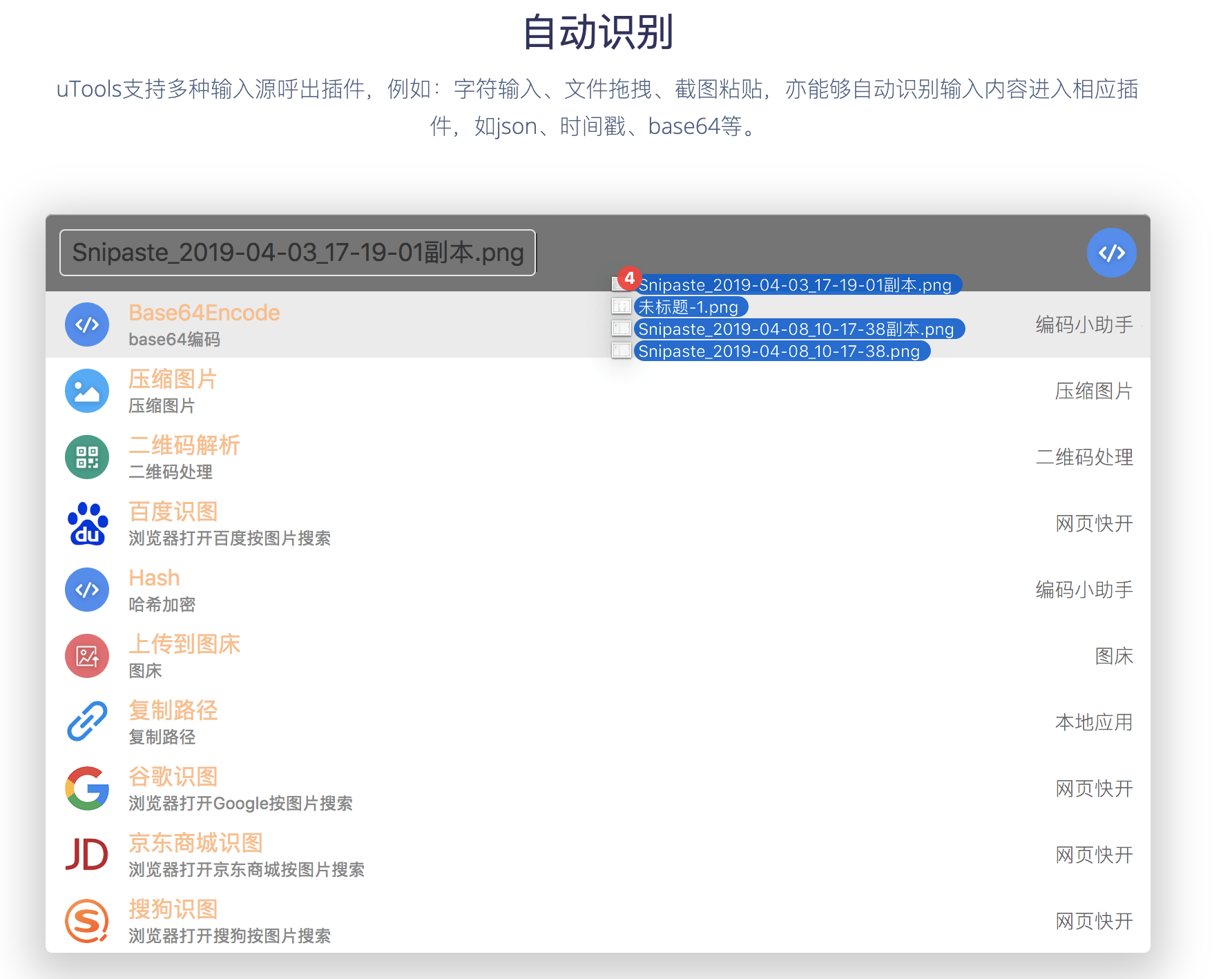
Task: Click the 图床 category label on right
Action: (1114, 656)
